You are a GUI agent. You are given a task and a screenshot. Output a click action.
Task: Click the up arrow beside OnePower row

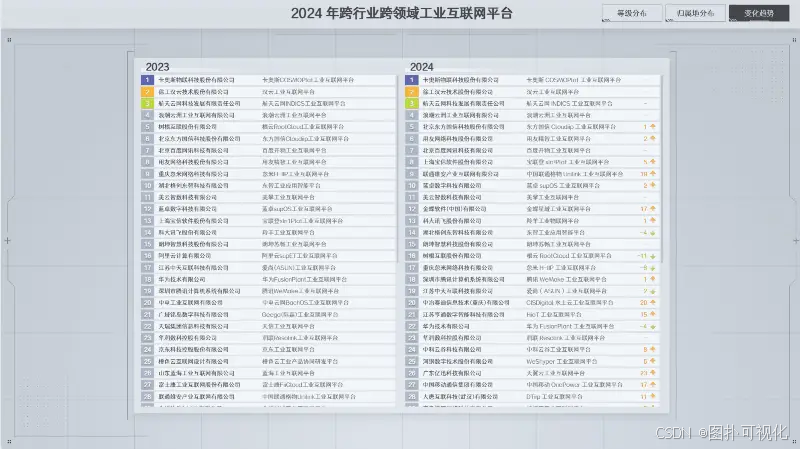pos(653,385)
